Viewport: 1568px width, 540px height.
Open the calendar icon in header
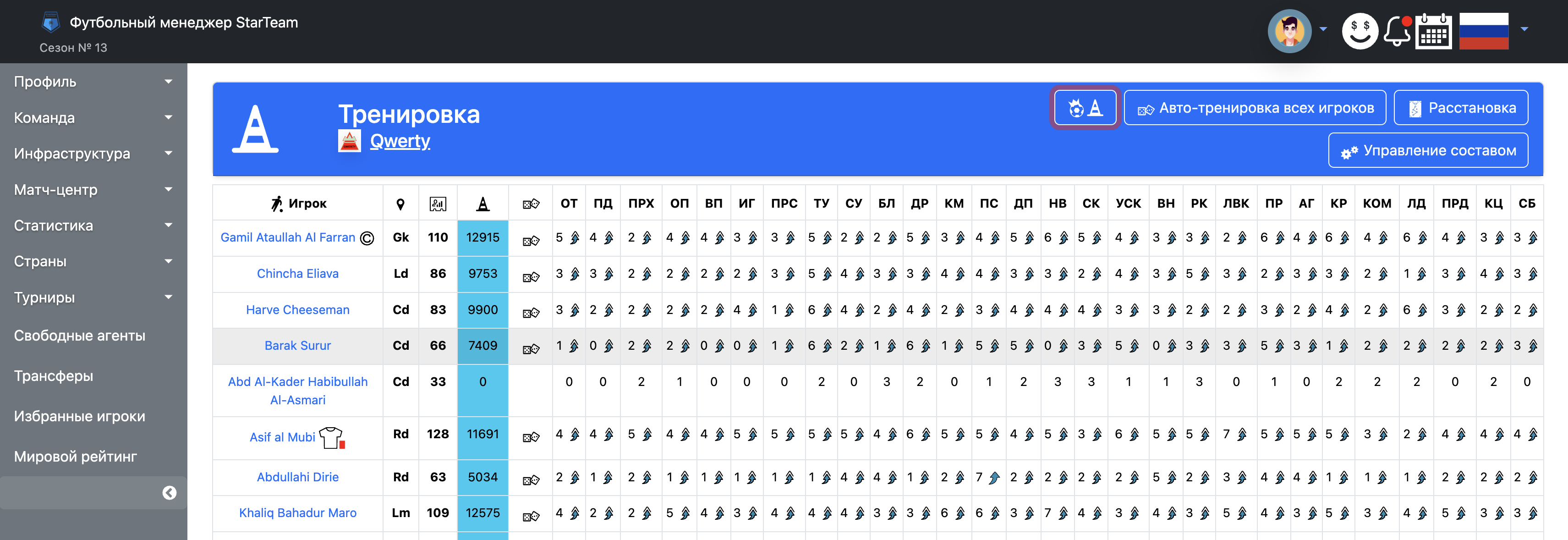pos(1433,32)
